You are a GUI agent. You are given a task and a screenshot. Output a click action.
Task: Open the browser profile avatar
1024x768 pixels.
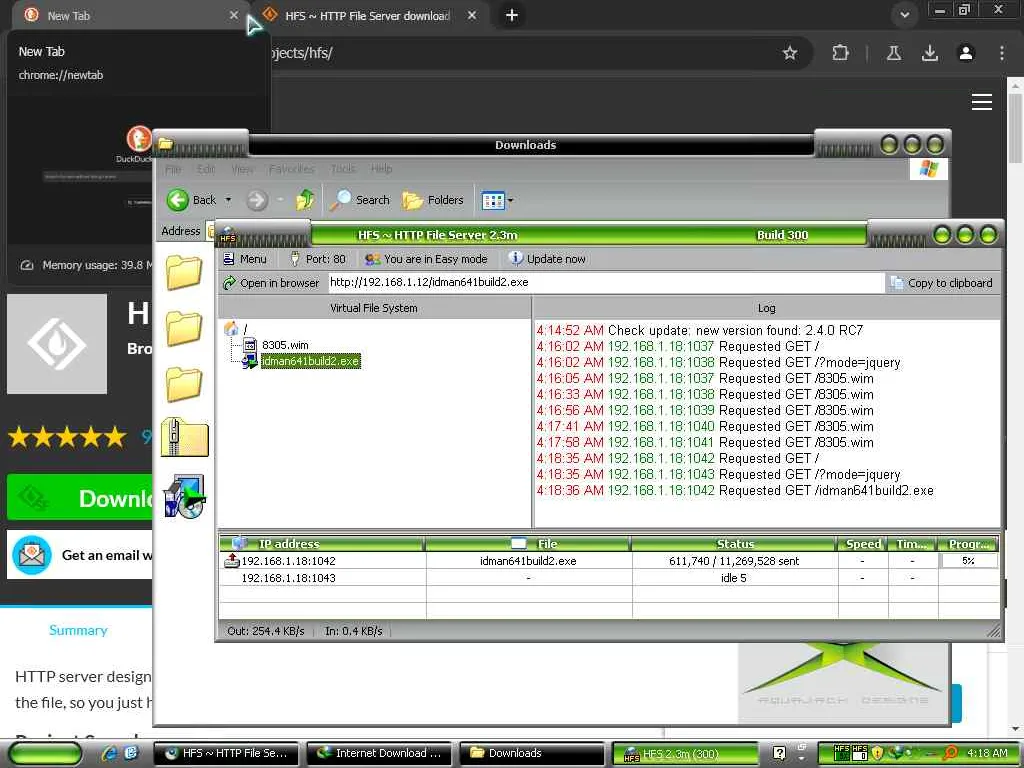(966, 53)
